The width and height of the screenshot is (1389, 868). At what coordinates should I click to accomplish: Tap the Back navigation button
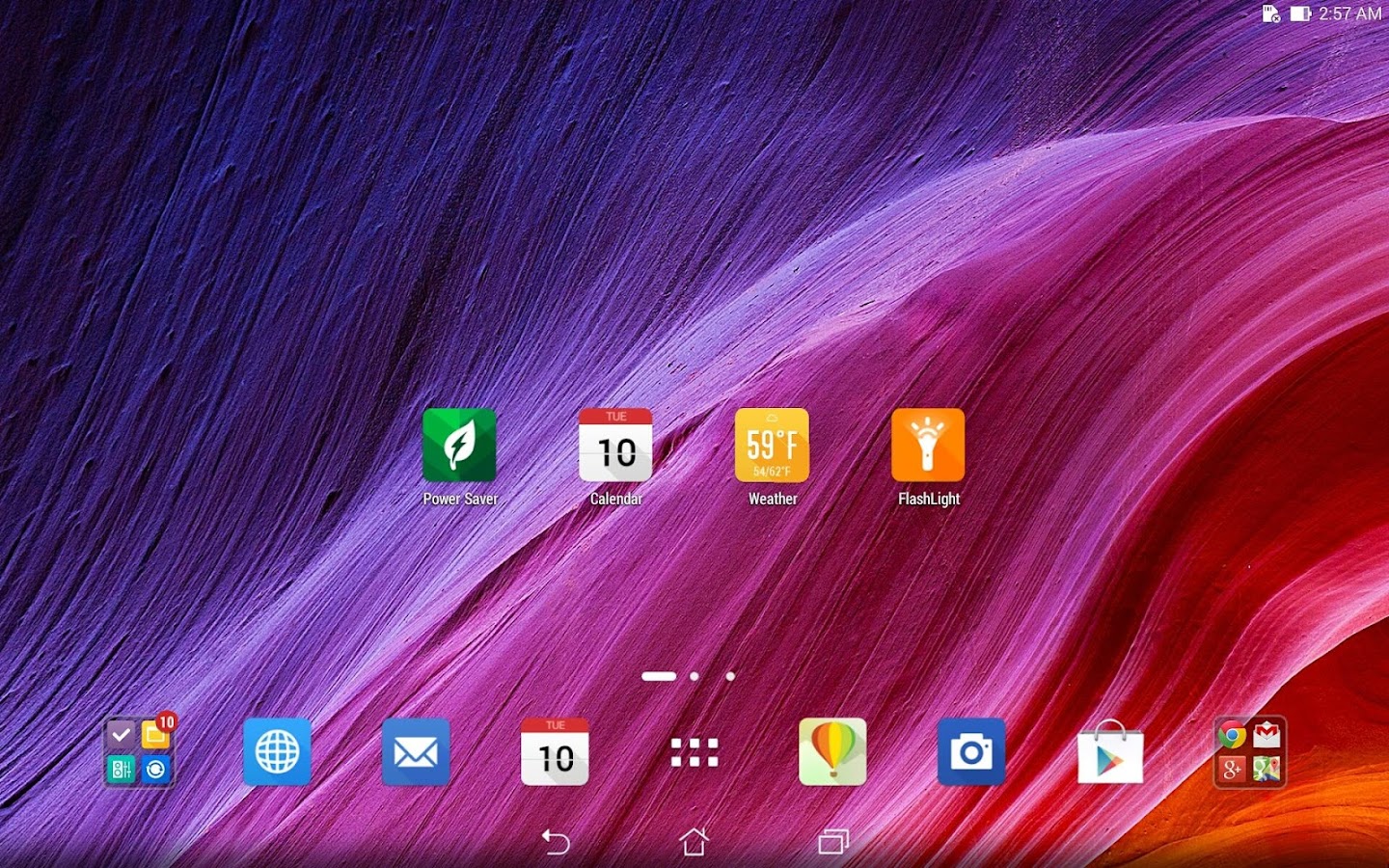click(556, 842)
